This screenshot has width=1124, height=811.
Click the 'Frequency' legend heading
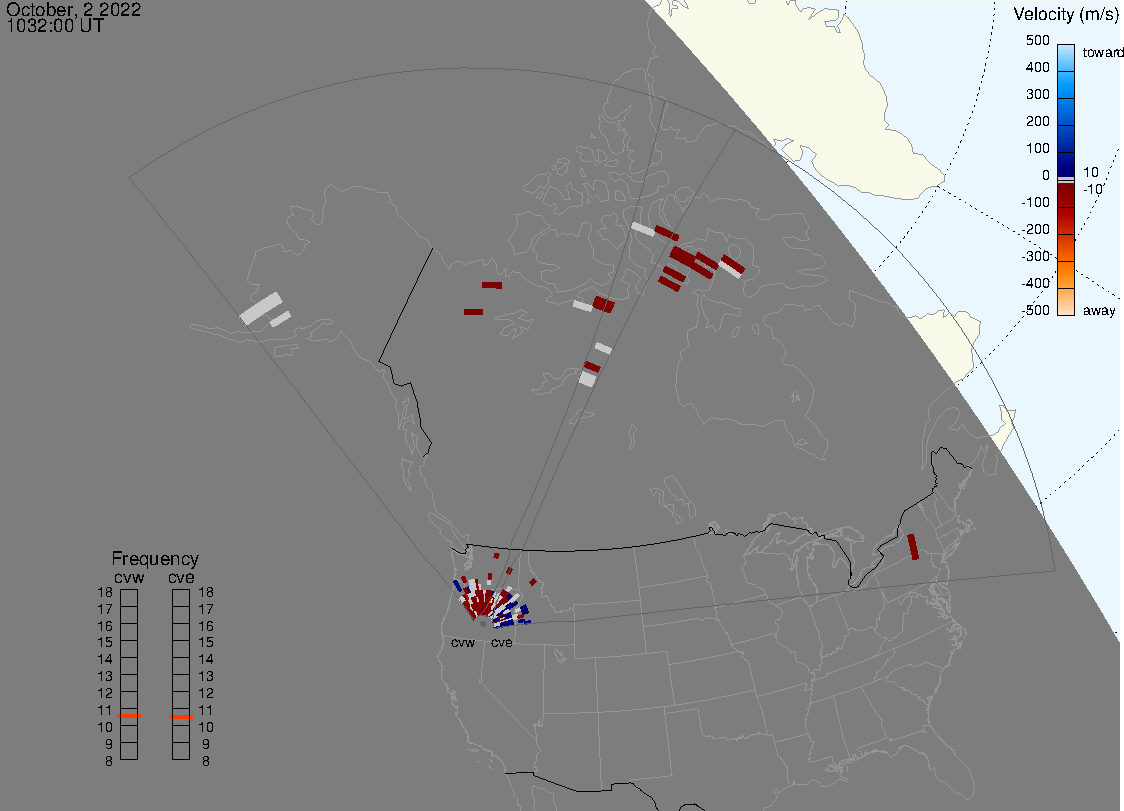pos(155,559)
